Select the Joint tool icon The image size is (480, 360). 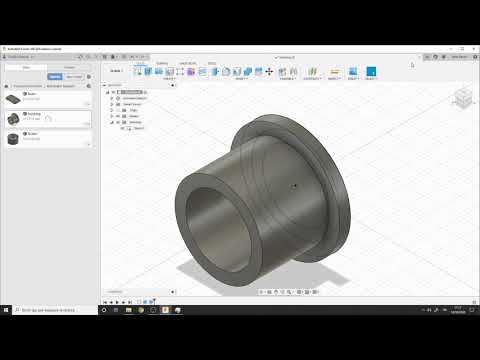coord(294,71)
